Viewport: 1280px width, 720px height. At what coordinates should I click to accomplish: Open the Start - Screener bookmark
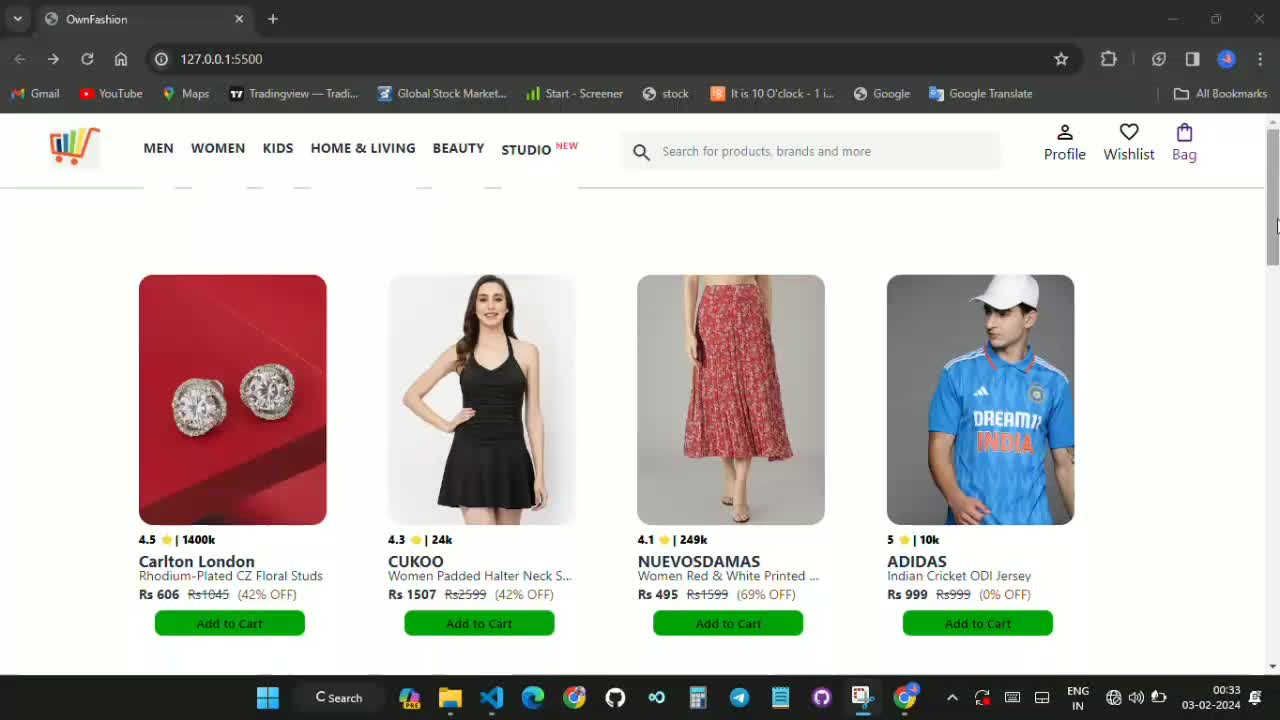click(574, 94)
